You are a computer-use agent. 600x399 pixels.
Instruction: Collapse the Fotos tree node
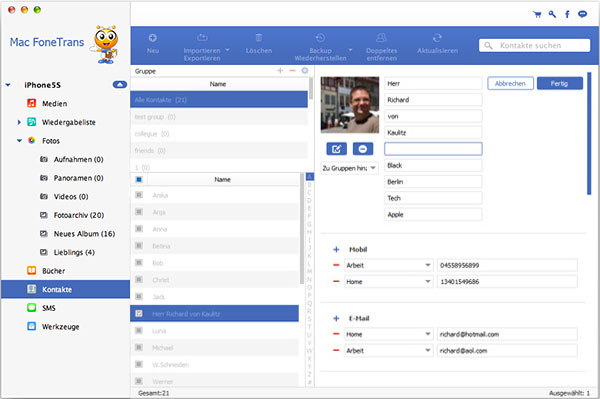point(19,141)
